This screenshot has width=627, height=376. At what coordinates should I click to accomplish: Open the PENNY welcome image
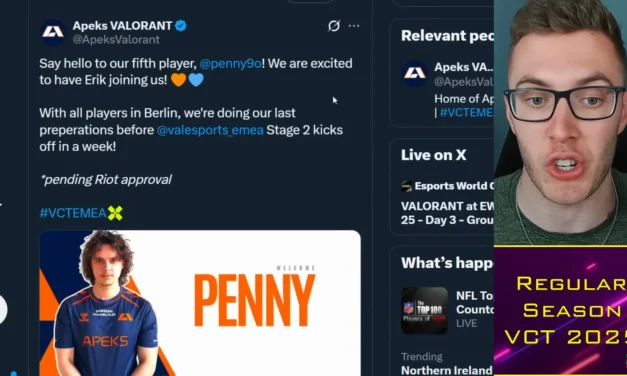(x=200, y=303)
